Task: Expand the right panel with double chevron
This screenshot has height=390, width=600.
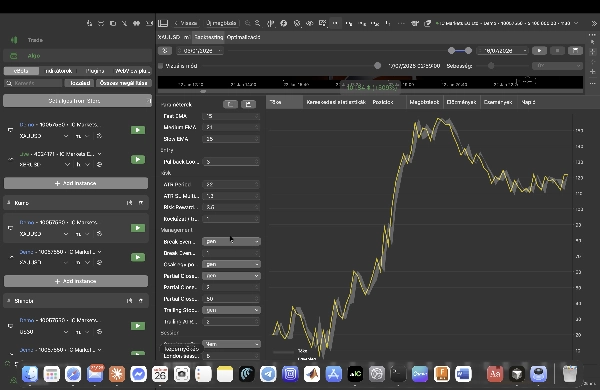Action: (x=593, y=23)
